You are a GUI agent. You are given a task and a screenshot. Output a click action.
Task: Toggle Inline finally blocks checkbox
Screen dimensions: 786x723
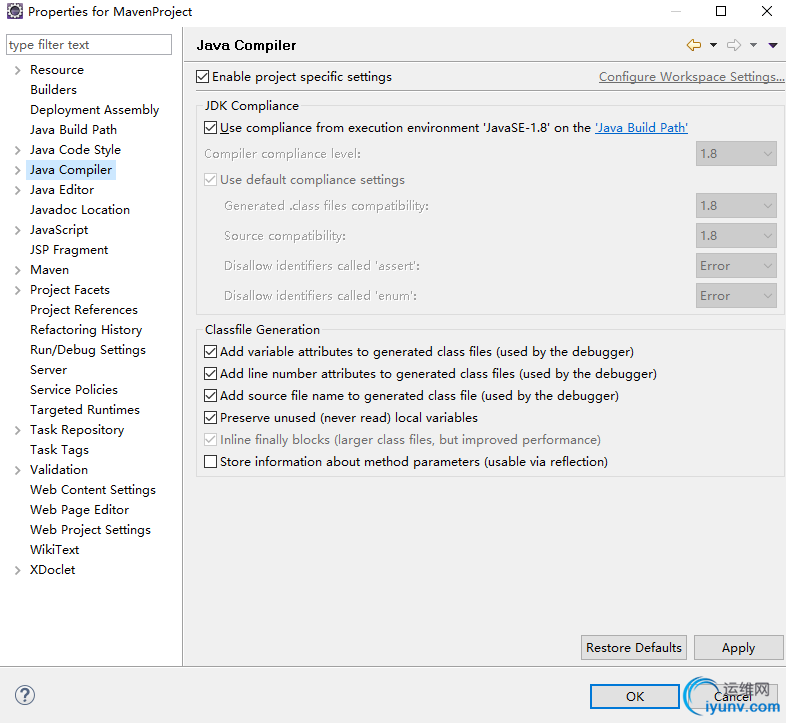(x=211, y=440)
